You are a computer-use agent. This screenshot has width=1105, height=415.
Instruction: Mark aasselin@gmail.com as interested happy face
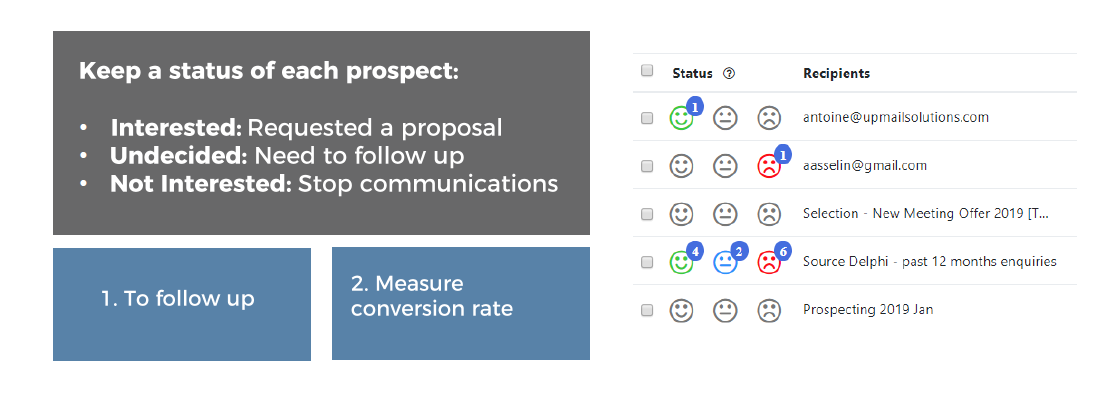[681, 166]
